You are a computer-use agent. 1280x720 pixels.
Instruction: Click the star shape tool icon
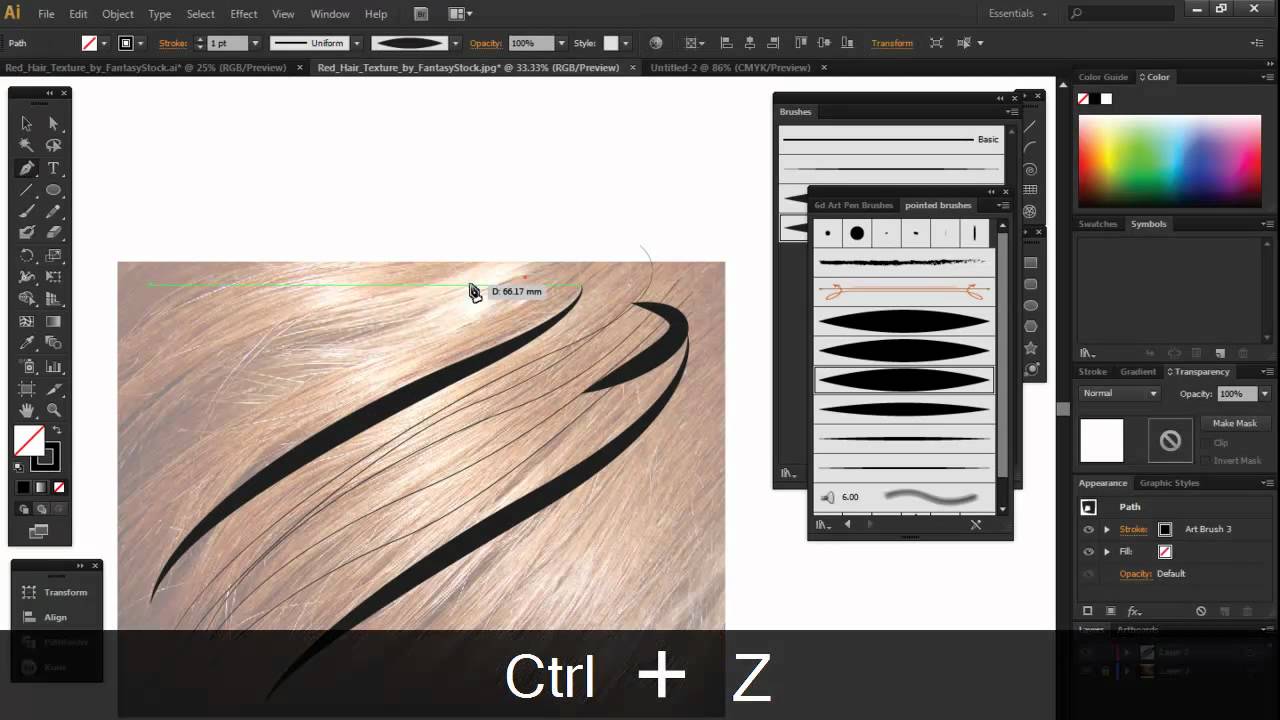tap(1031, 348)
